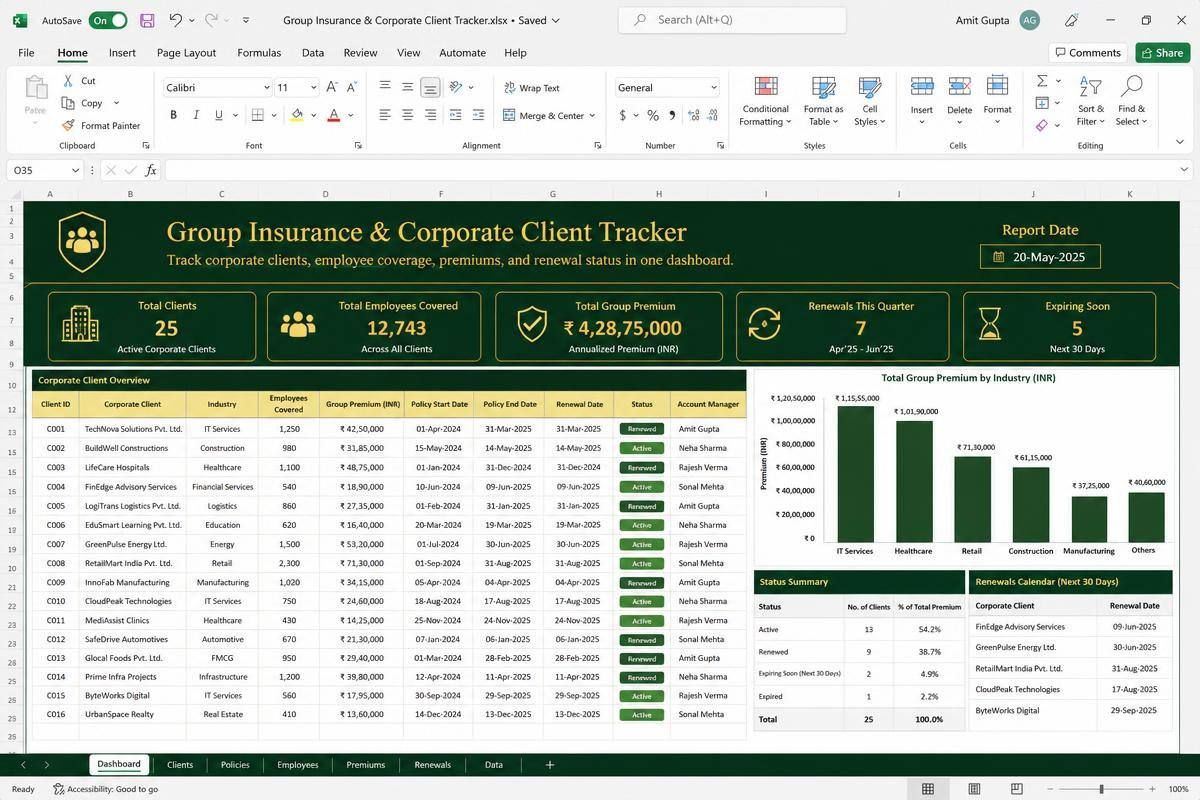Expand the Borders dropdown arrow
Image resolution: width=1200 pixels, height=800 pixels.
tap(275, 116)
